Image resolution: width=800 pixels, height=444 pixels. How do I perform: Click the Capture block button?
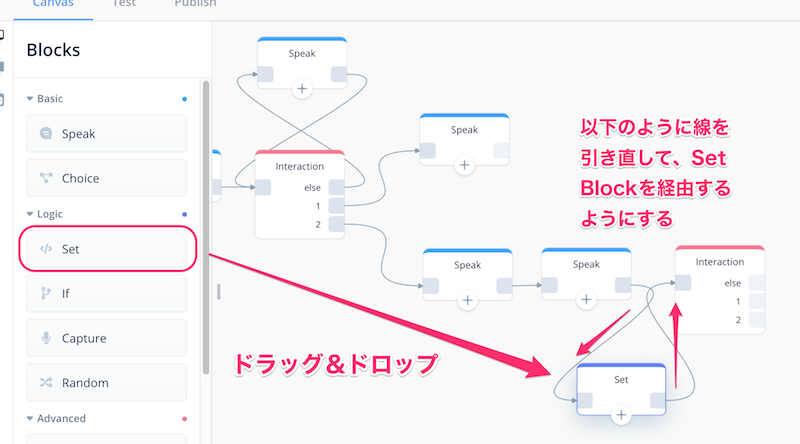click(107, 338)
